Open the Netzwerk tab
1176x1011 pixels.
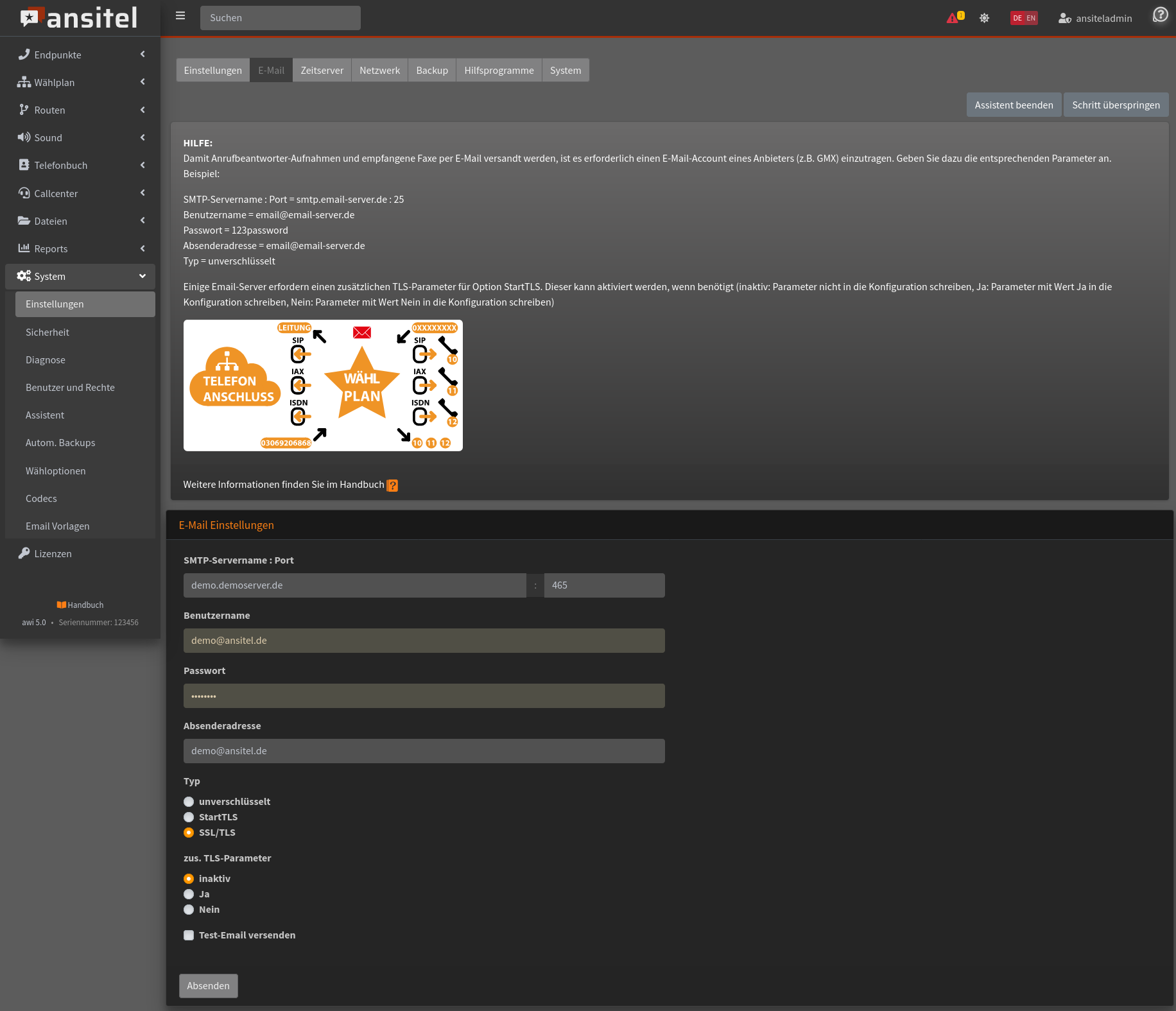[x=379, y=70]
